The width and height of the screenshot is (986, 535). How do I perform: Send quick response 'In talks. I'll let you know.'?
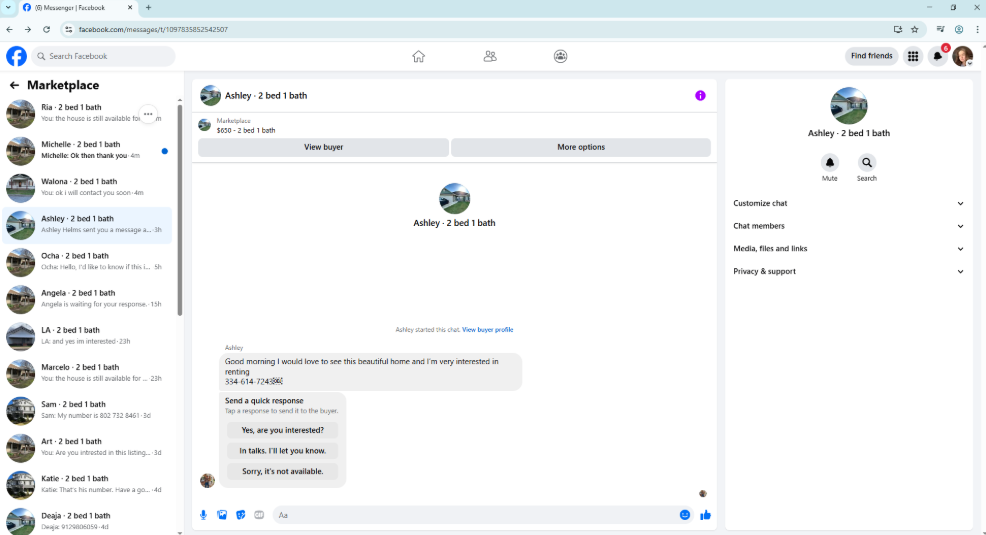(282, 451)
